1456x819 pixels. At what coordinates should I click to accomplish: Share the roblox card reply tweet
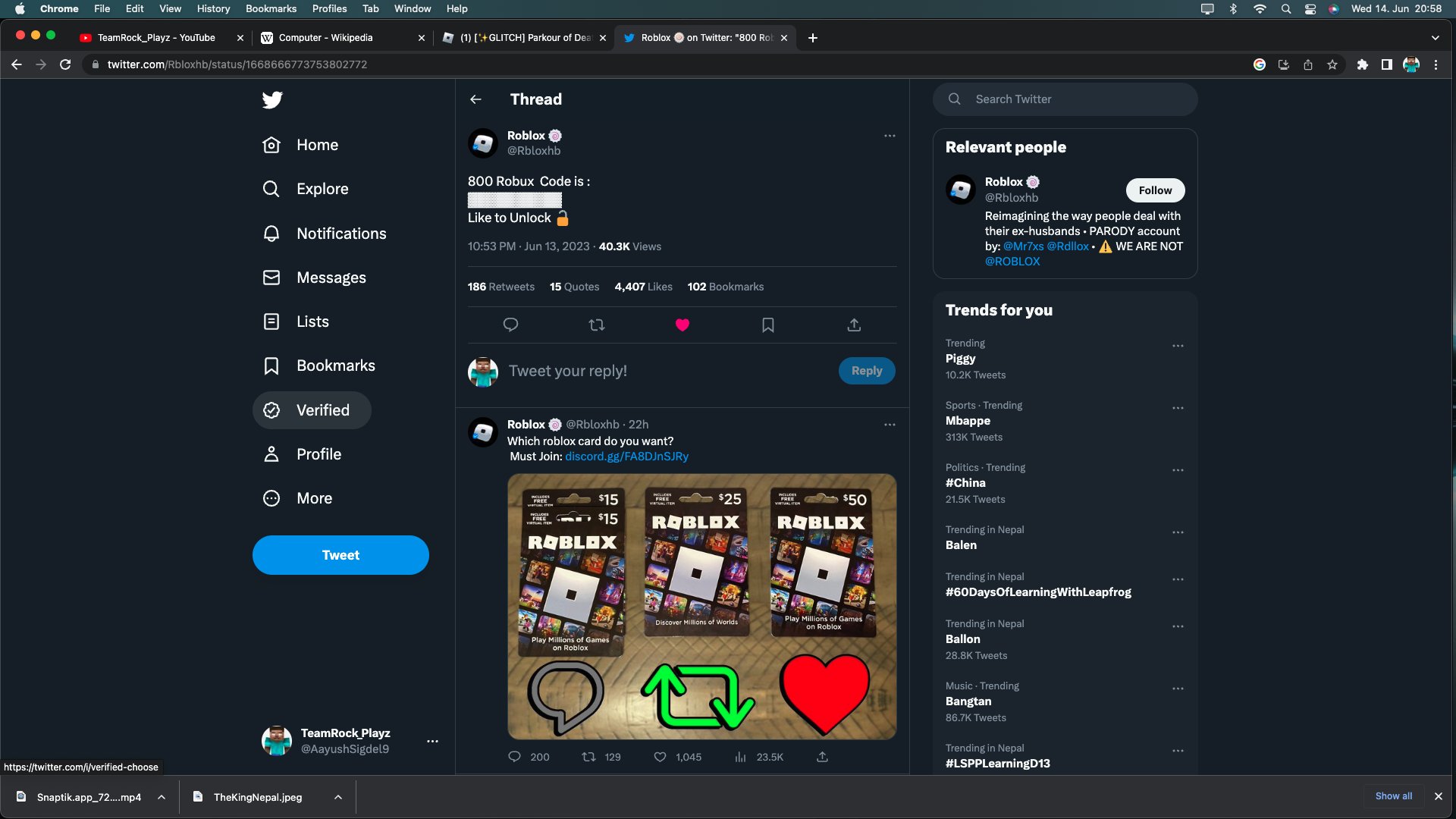[x=822, y=757]
